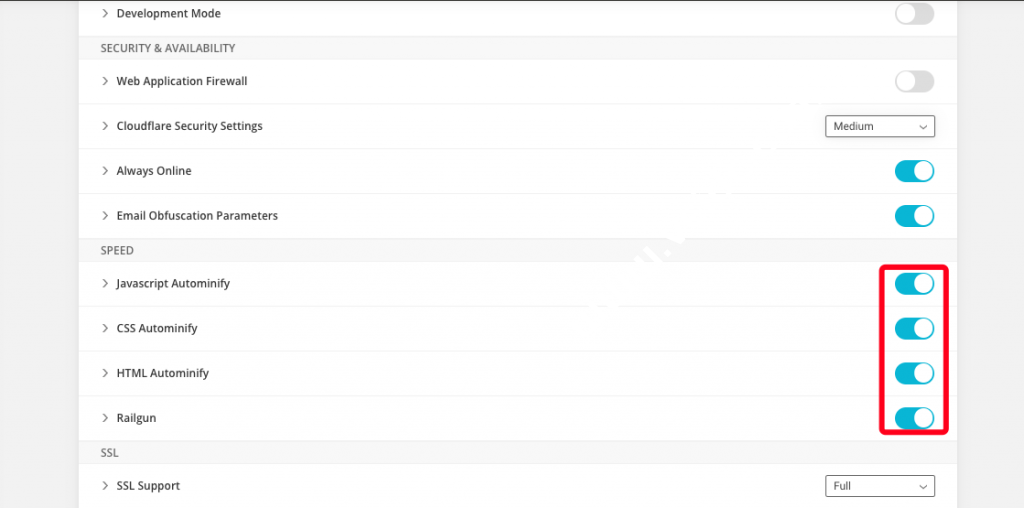
Task: Disable the HTML Autominify switch
Action: click(914, 373)
